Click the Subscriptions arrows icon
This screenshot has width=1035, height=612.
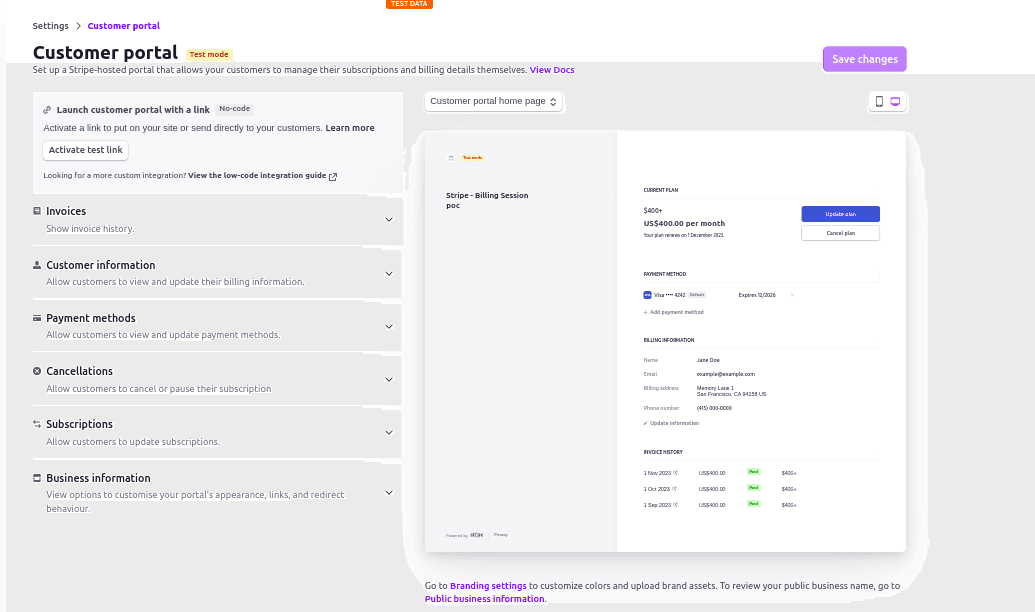[37, 424]
